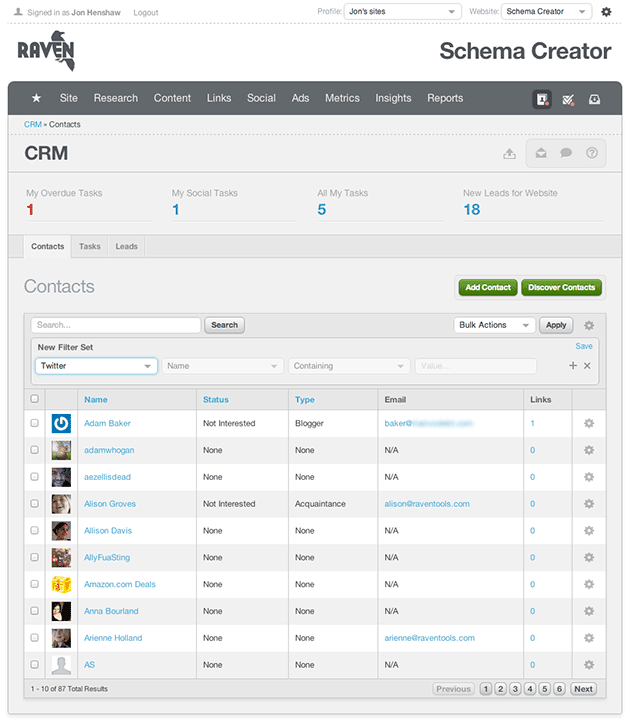This screenshot has height=720, width=630.
Task: Remove the filter row with X icon
Action: pyautogui.click(x=587, y=366)
